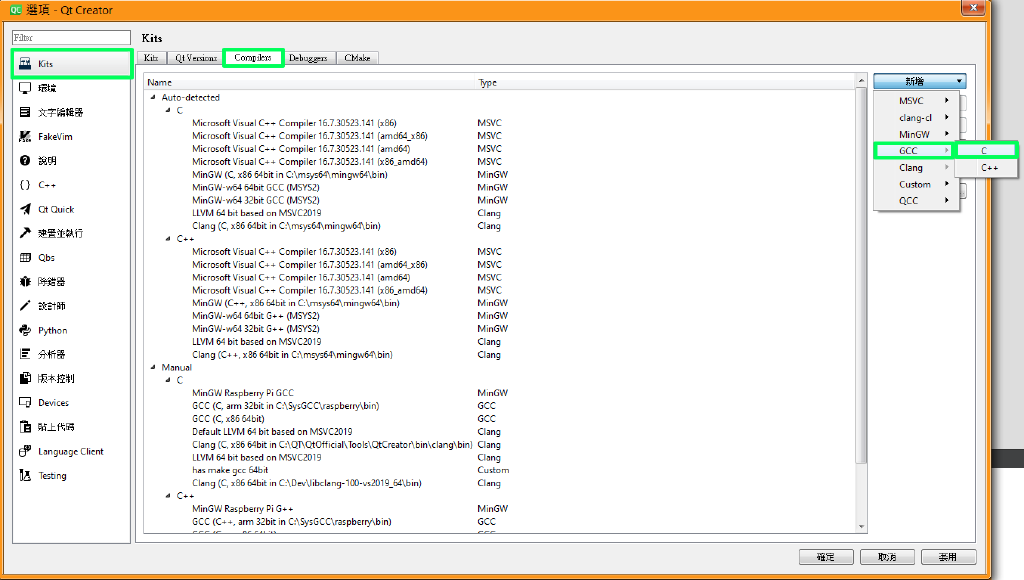
Task: Select C from the GCC submenu
Action: click(x=984, y=150)
